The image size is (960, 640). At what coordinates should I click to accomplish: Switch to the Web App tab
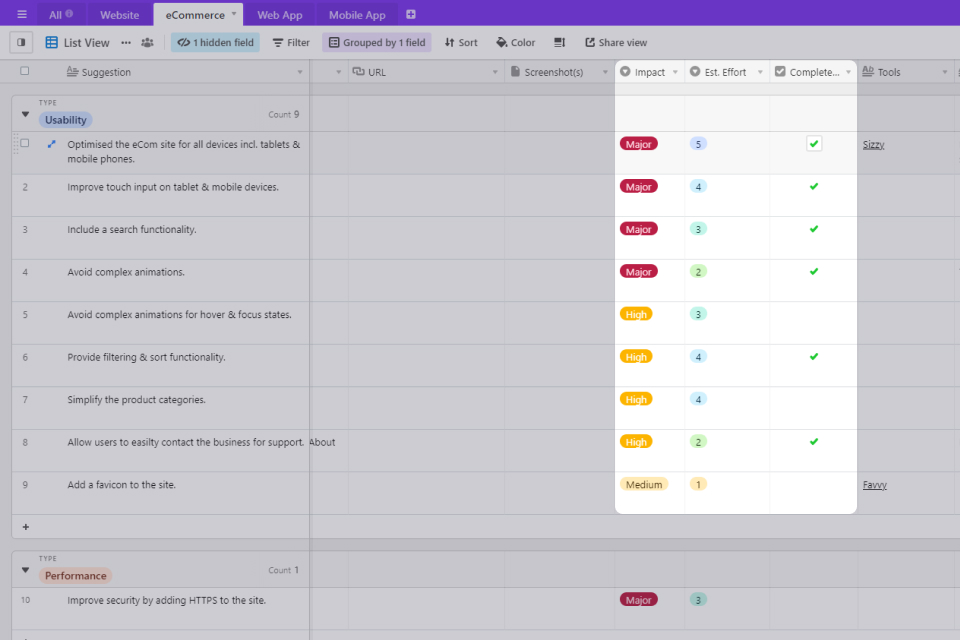point(280,15)
